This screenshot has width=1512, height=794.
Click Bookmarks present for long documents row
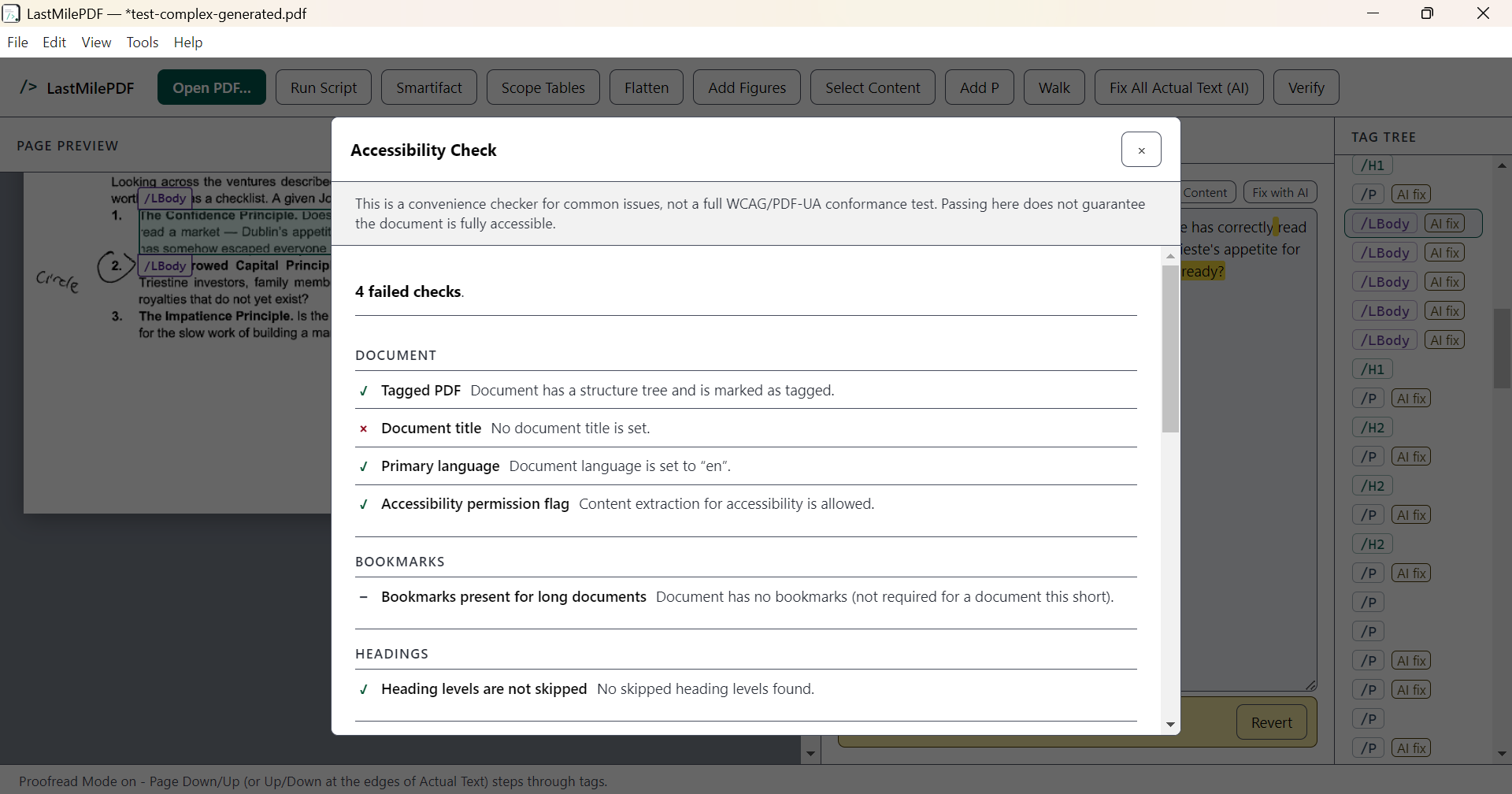pyautogui.click(x=746, y=597)
